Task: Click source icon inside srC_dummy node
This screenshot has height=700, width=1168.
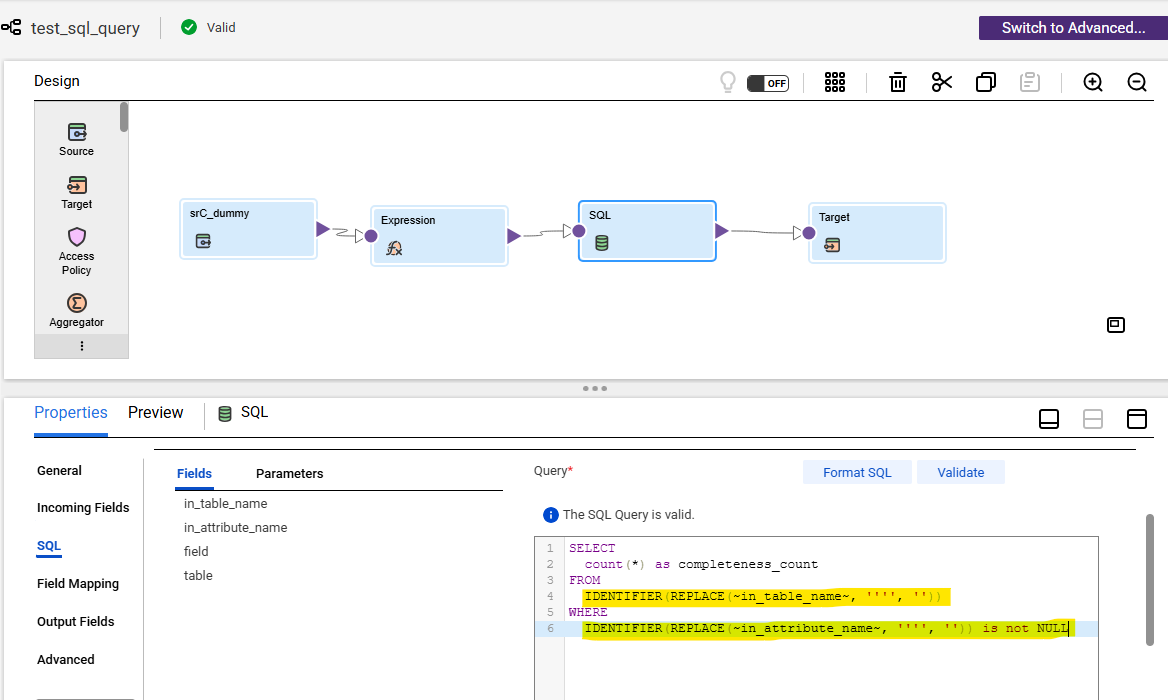Action: point(203,241)
